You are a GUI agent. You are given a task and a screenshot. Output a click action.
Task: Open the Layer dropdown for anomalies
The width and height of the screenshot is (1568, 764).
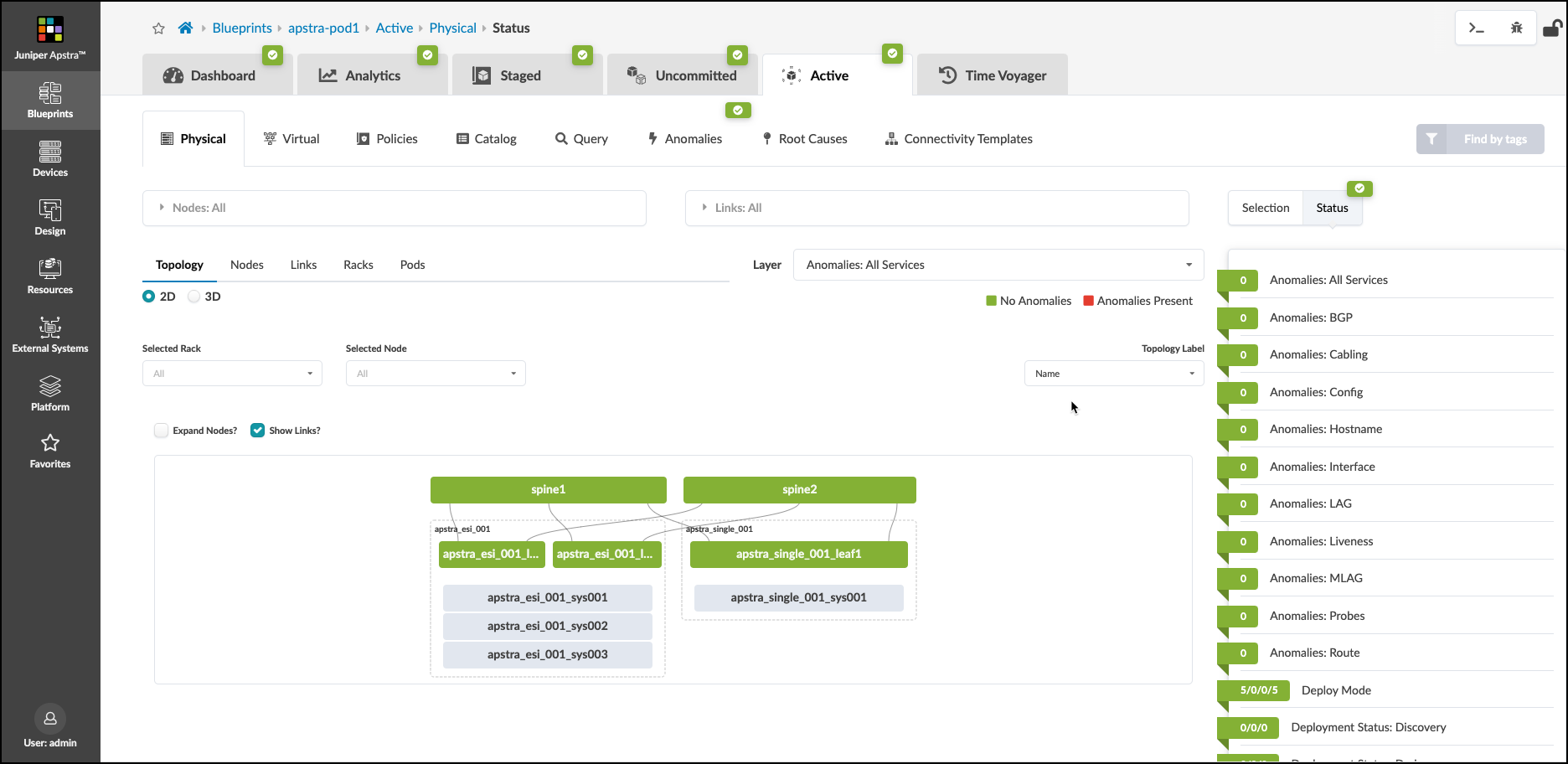998,265
